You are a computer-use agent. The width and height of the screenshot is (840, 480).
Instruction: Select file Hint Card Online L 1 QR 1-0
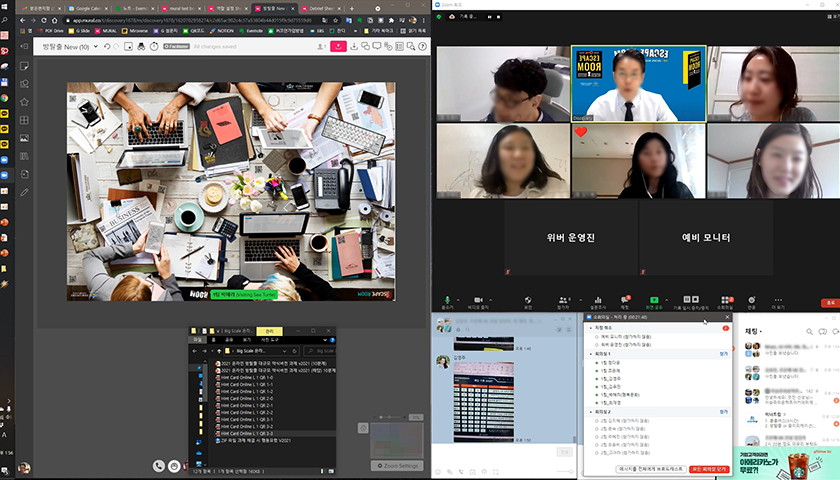pyautogui.click(x=246, y=377)
